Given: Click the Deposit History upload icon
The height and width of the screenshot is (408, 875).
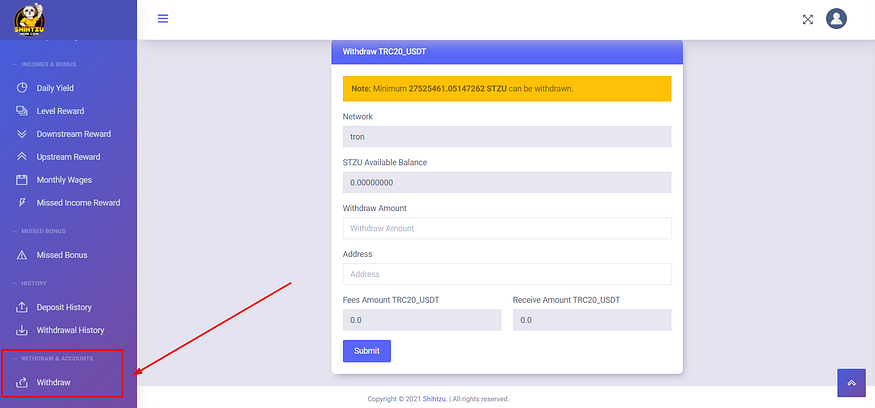Looking at the screenshot, I should click(22, 307).
